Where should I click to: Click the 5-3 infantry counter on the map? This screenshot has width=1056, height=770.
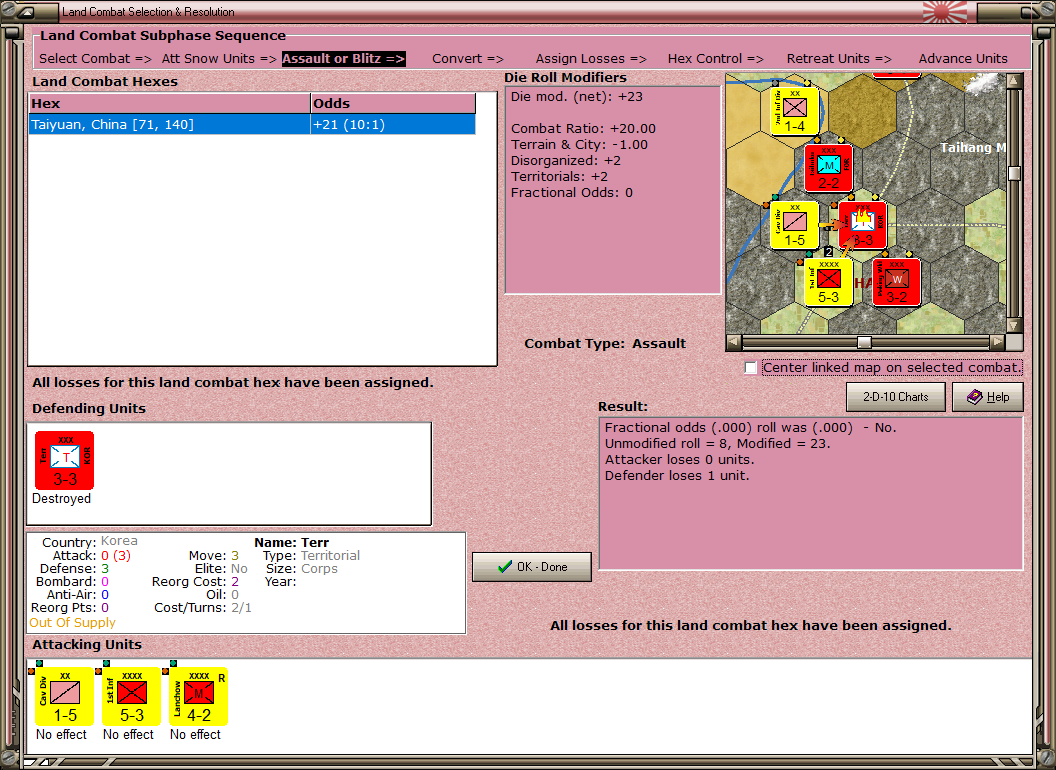click(828, 282)
